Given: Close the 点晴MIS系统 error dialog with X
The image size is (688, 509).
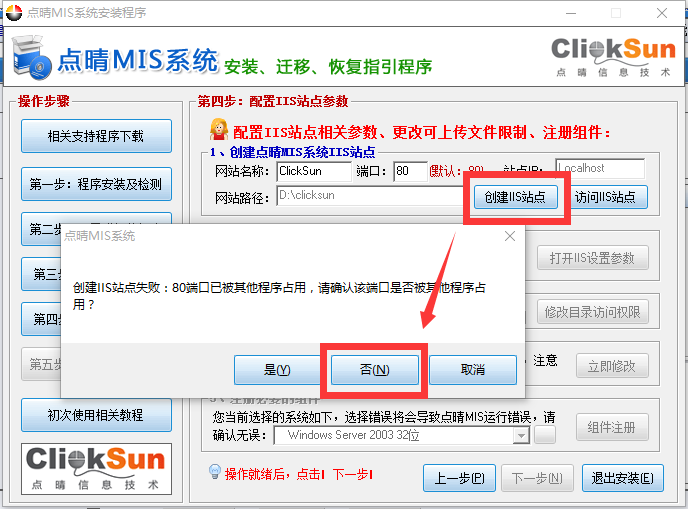Looking at the screenshot, I should point(510,236).
